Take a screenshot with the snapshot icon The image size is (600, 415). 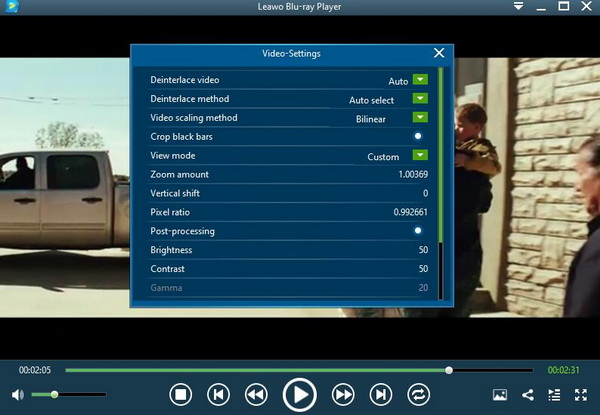click(501, 395)
